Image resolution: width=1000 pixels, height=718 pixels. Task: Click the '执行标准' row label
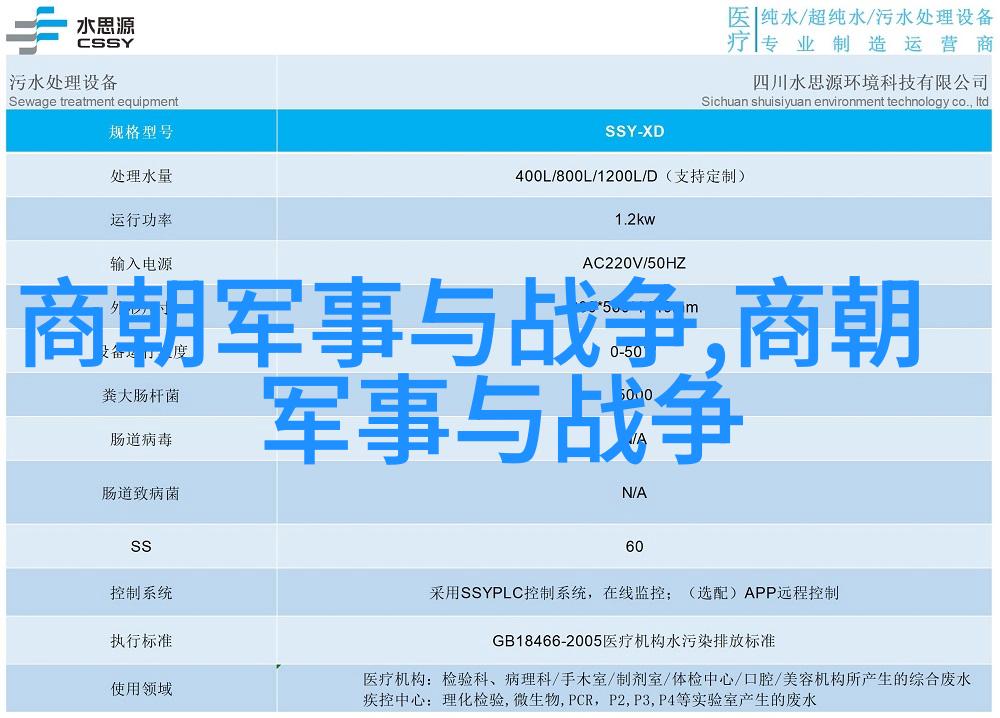[x=141, y=641]
